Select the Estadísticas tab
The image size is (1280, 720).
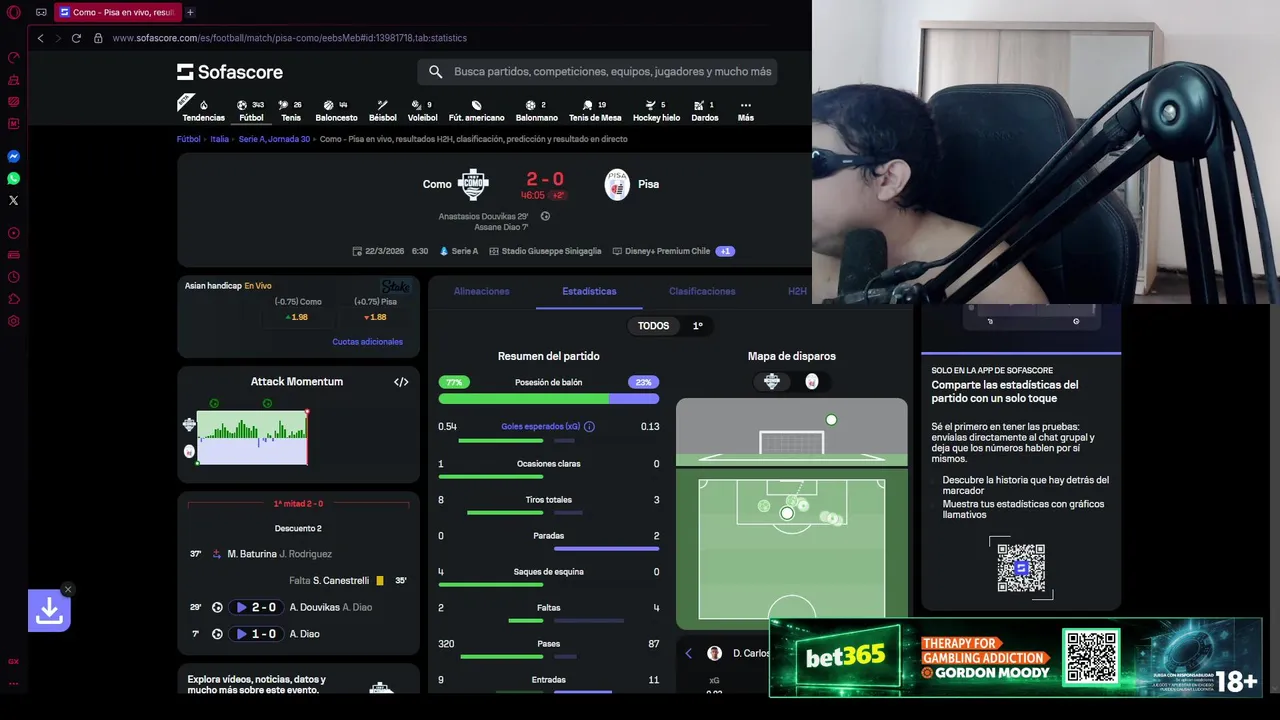589,291
